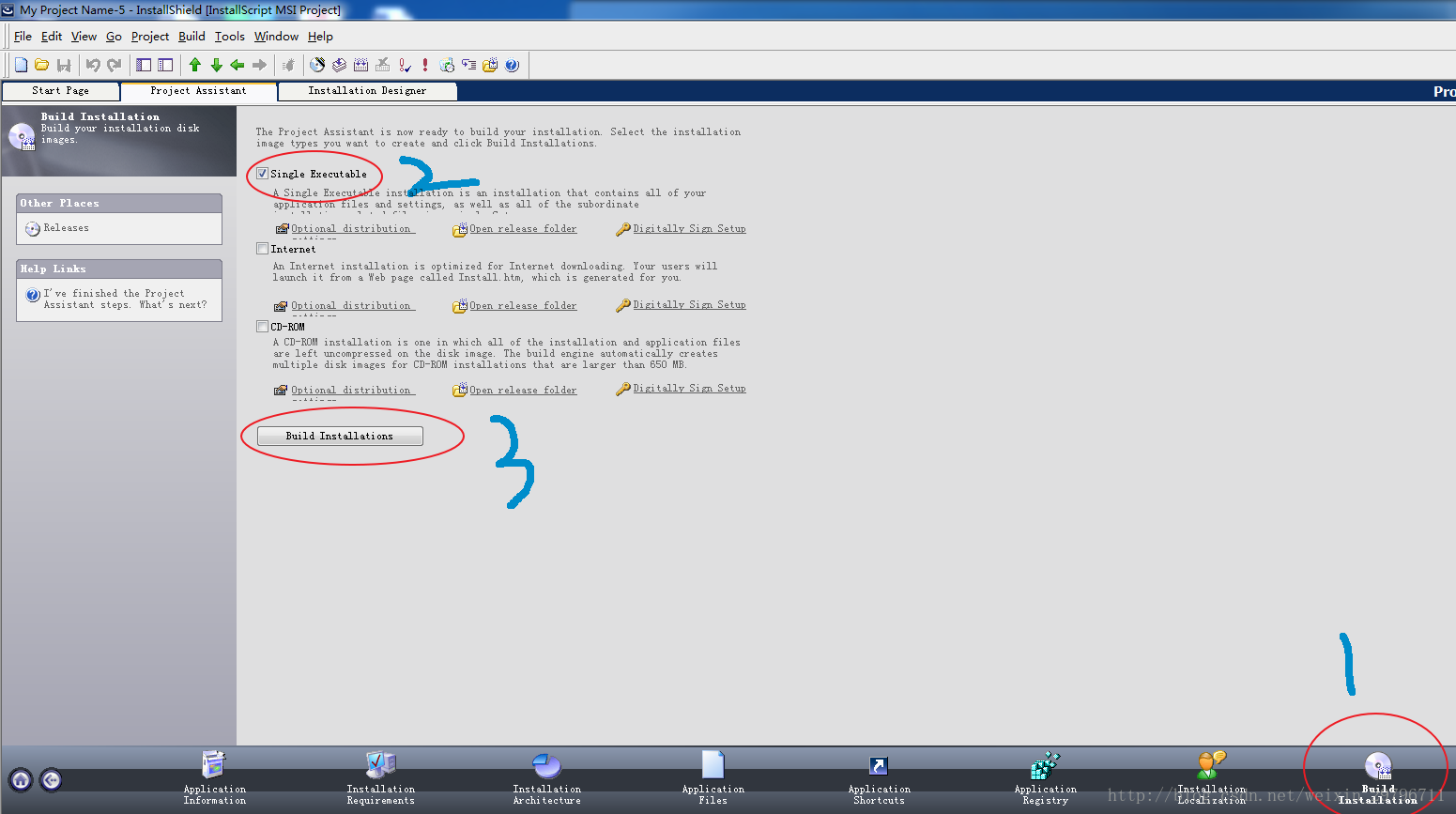1456x814 pixels.
Task: Open the View menu
Action: 84,37
